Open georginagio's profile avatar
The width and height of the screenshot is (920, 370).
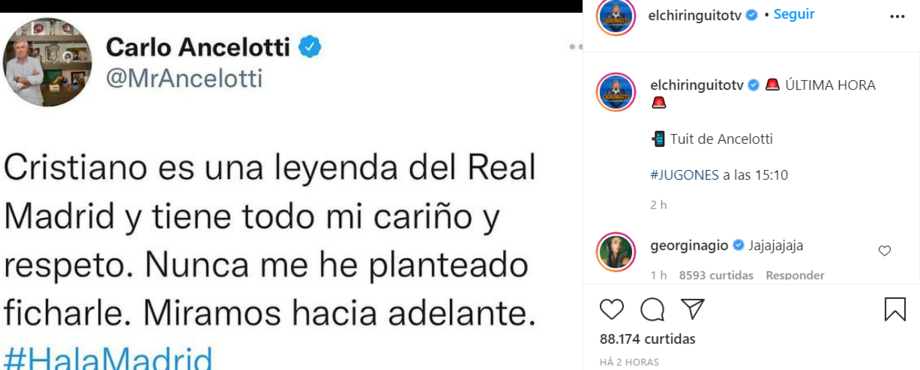pos(616,252)
